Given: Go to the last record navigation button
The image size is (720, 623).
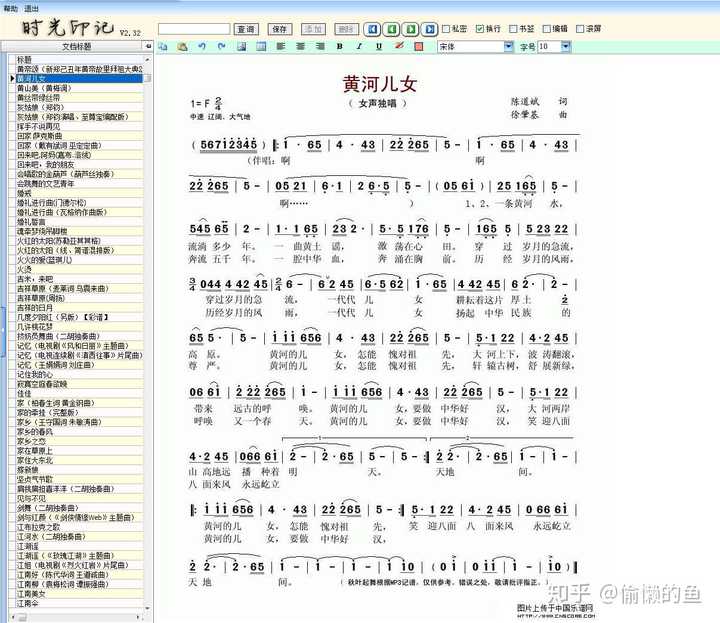Looking at the screenshot, I should click(x=429, y=29).
